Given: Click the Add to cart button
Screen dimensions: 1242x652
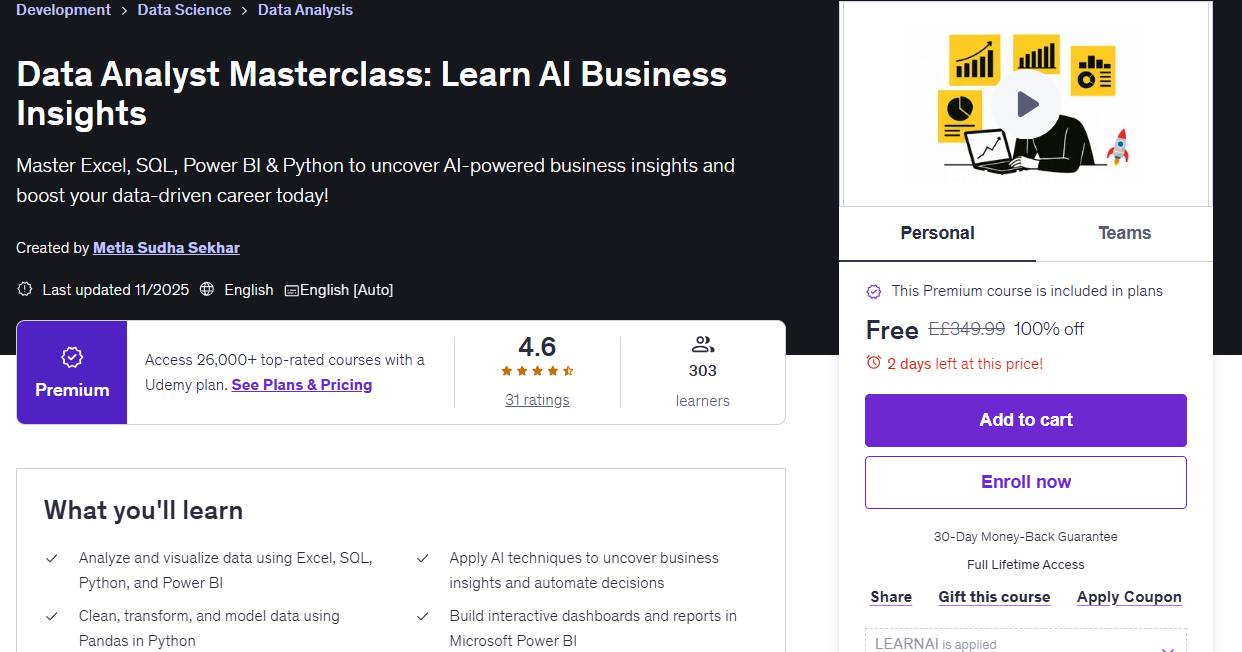Looking at the screenshot, I should (1026, 420).
